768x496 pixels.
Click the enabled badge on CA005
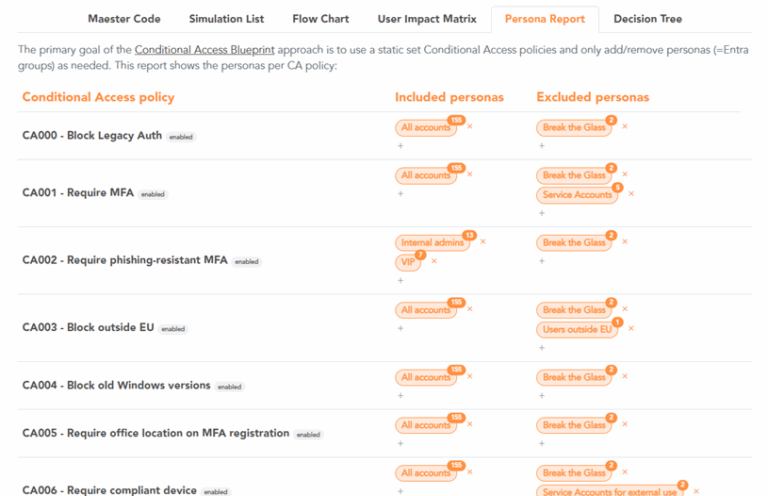pos(308,435)
